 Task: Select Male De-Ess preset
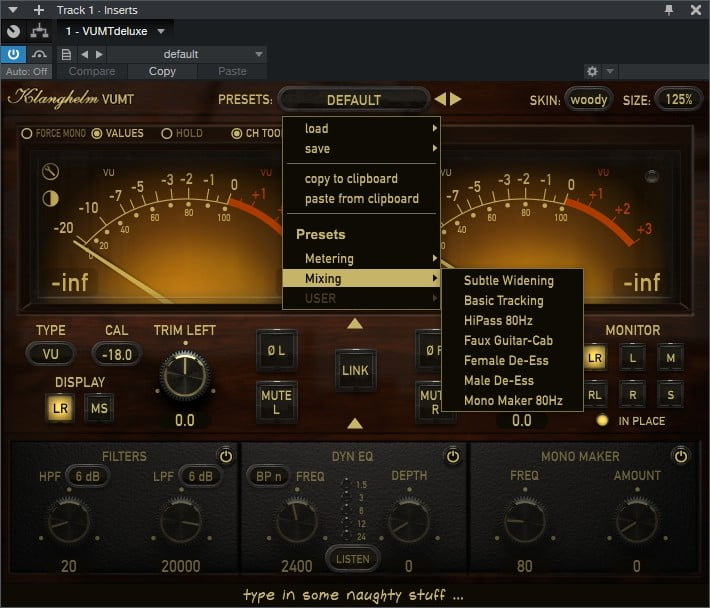click(x=512, y=380)
